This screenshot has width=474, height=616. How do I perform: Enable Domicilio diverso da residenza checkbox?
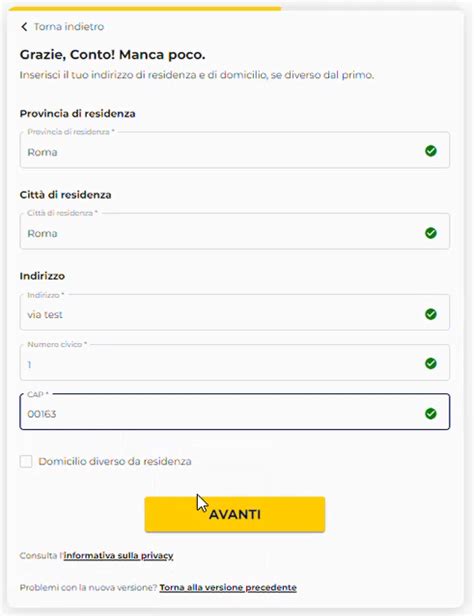[x=26, y=461]
